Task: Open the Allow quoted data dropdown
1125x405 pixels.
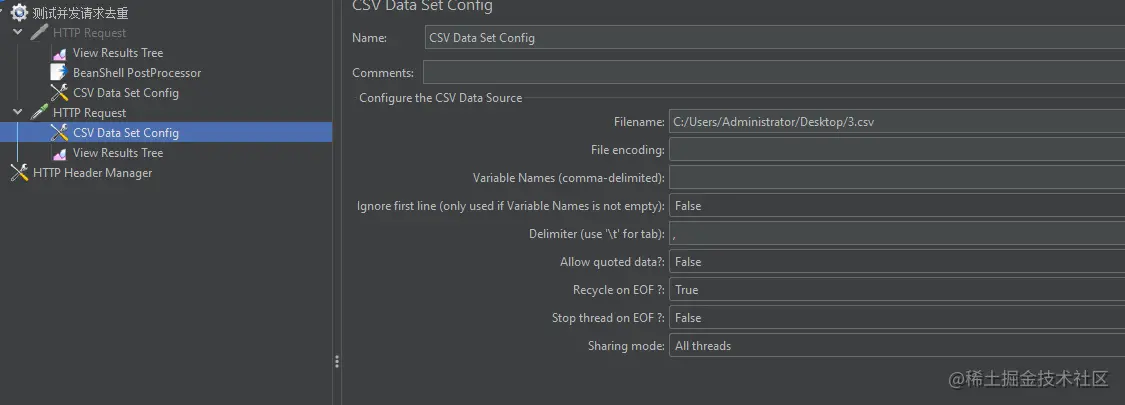Action: [897, 261]
